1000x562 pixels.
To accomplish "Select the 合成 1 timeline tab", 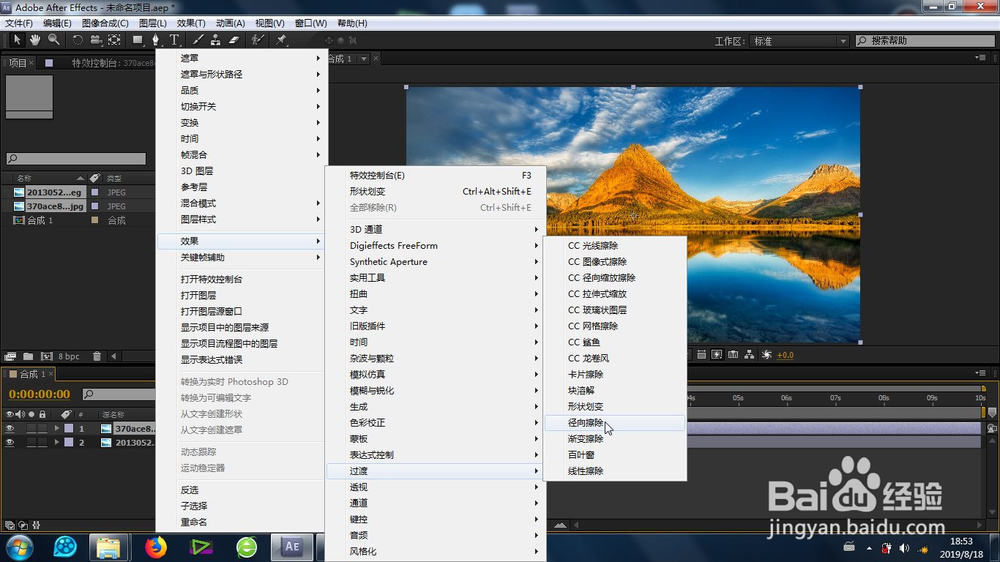I will click(31, 374).
